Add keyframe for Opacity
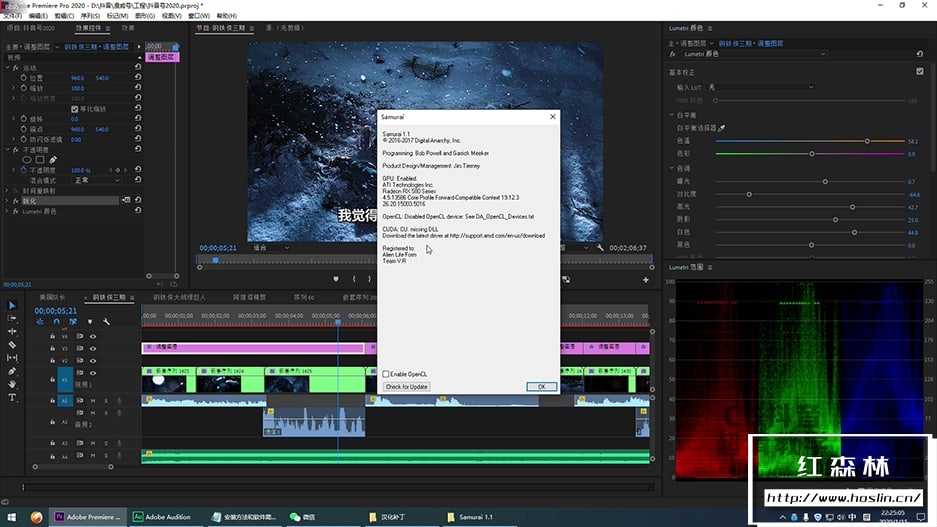 tap(118, 170)
